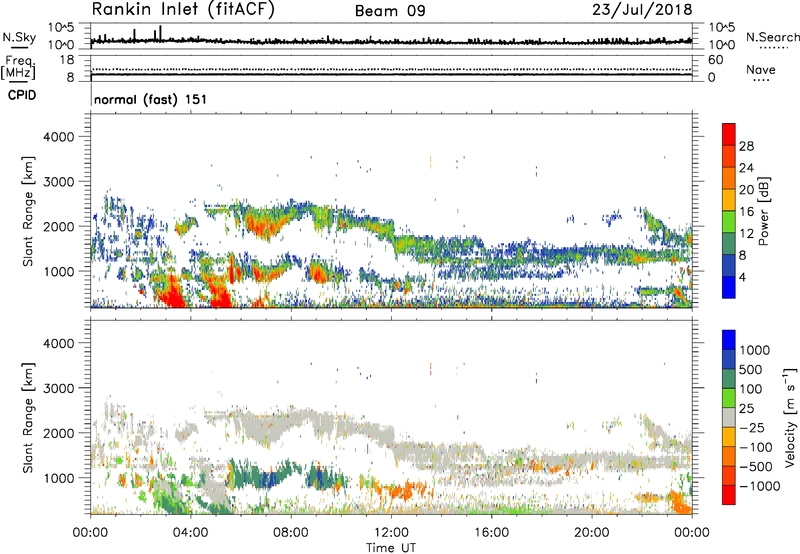Click the '4' label on Power color bar

(742, 278)
